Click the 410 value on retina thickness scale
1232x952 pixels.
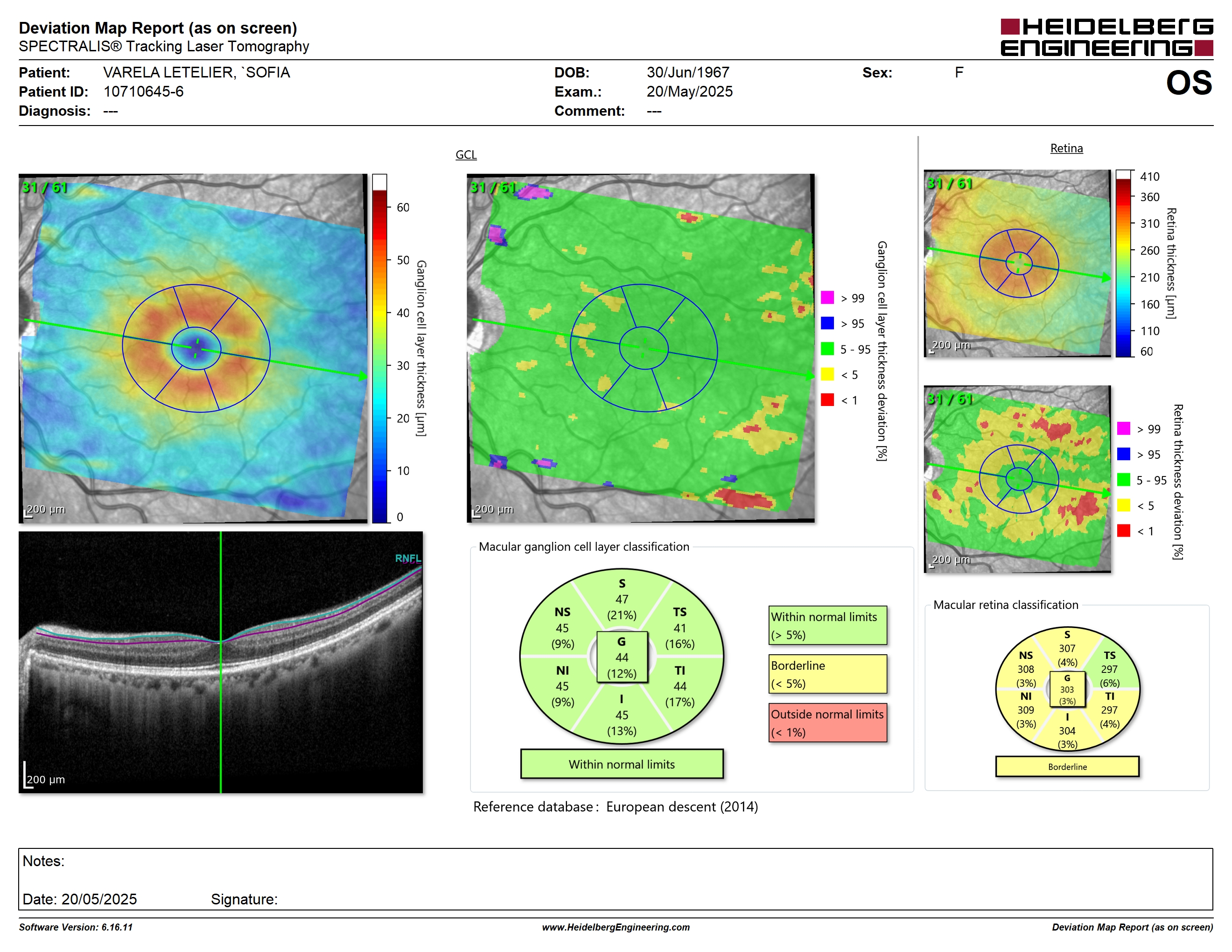pos(1150,176)
